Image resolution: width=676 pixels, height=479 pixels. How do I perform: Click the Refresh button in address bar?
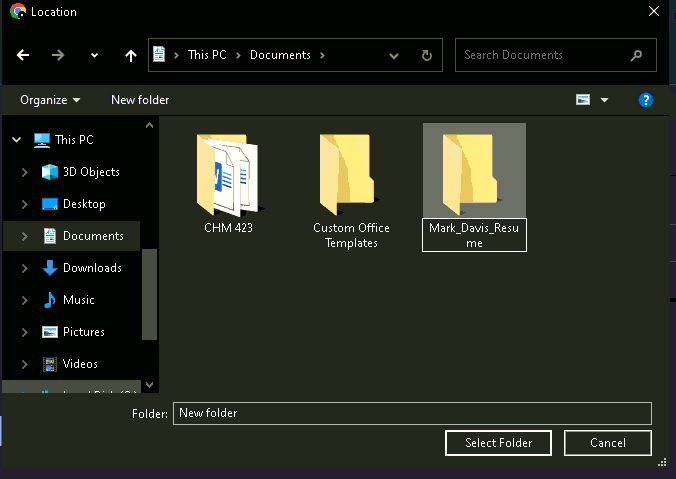click(427, 56)
